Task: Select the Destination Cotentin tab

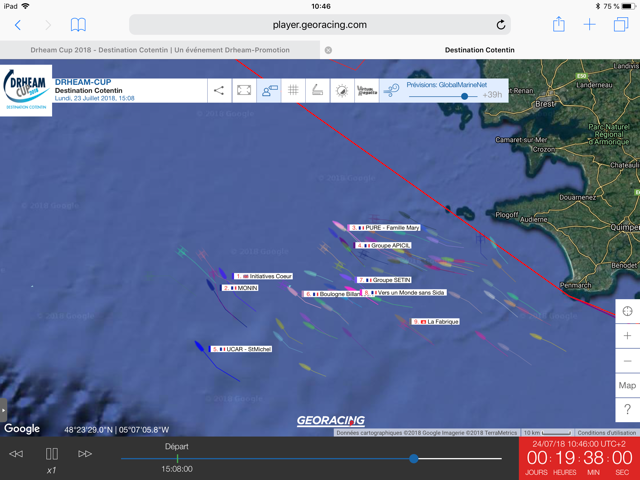Action: [x=480, y=50]
